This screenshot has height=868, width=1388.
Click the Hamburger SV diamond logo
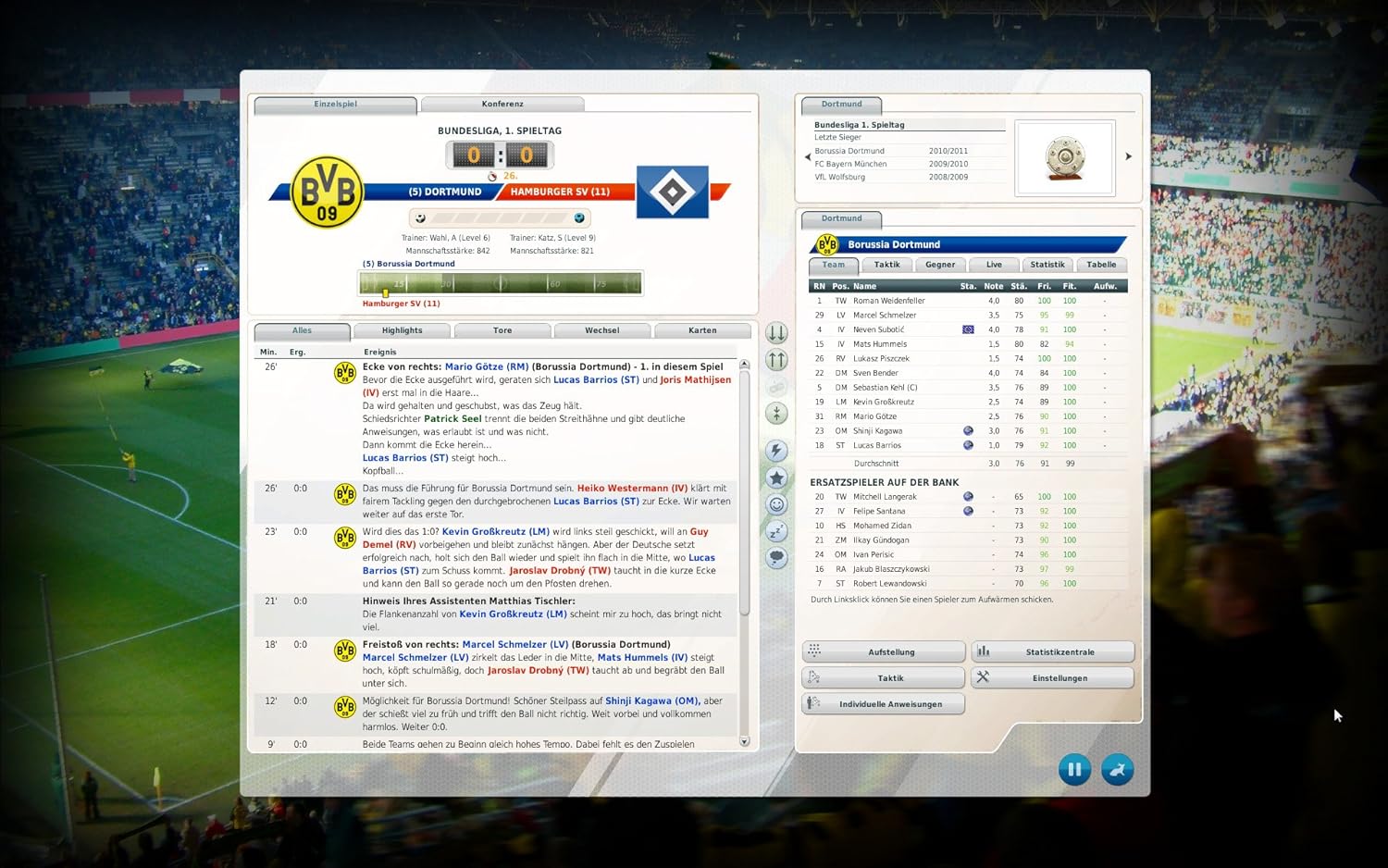pyautogui.click(x=673, y=192)
